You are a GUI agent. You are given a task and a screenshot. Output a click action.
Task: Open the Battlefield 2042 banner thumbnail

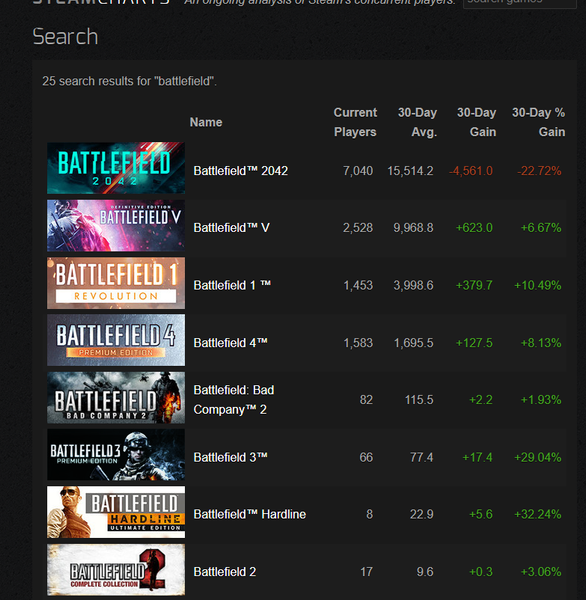coord(116,168)
